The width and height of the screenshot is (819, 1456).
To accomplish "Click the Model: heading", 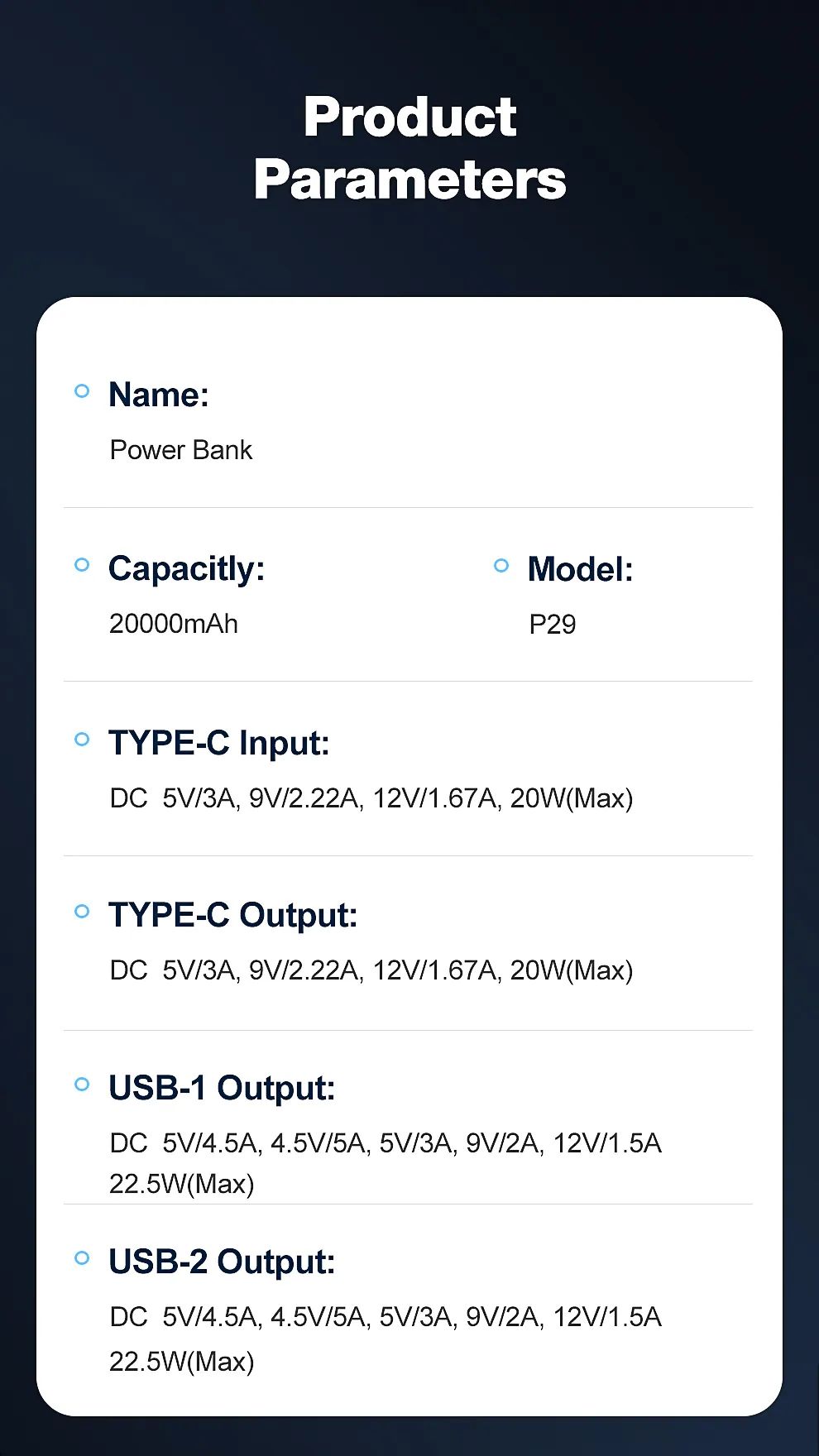I will [580, 569].
